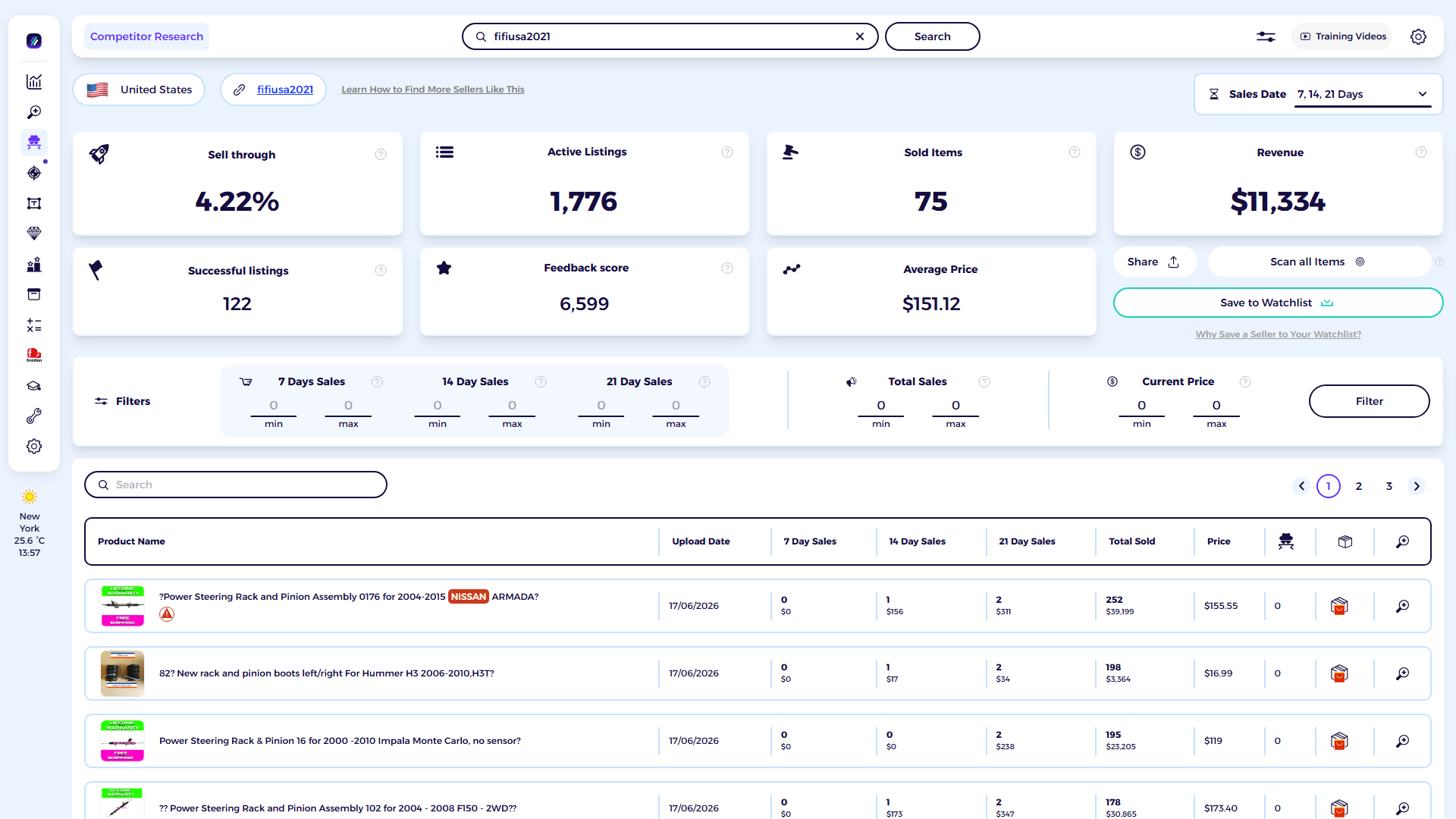Image resolution: width=1456 pixels, height=819 pixels.
Task: Select the United States country chip
Action: [x=139, y=89]
